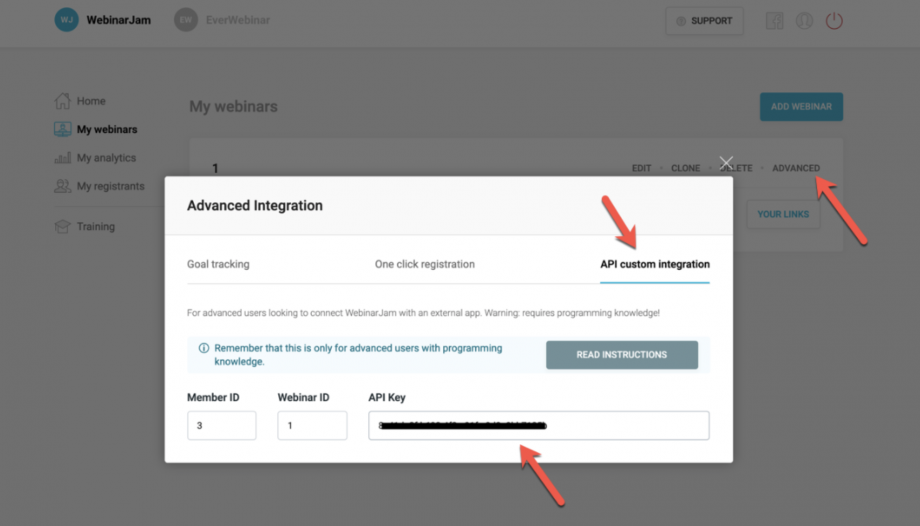Click the Training graduation cap icon
Screen dimensions: 920x526
tap(62, 227)
